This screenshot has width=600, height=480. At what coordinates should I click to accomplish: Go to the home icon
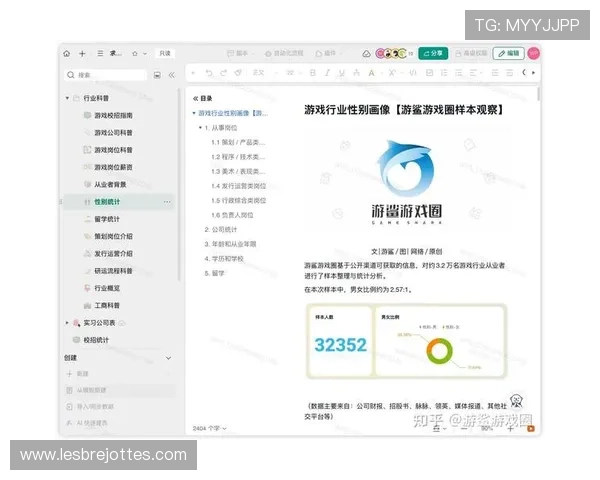click(x=67, y=54)
